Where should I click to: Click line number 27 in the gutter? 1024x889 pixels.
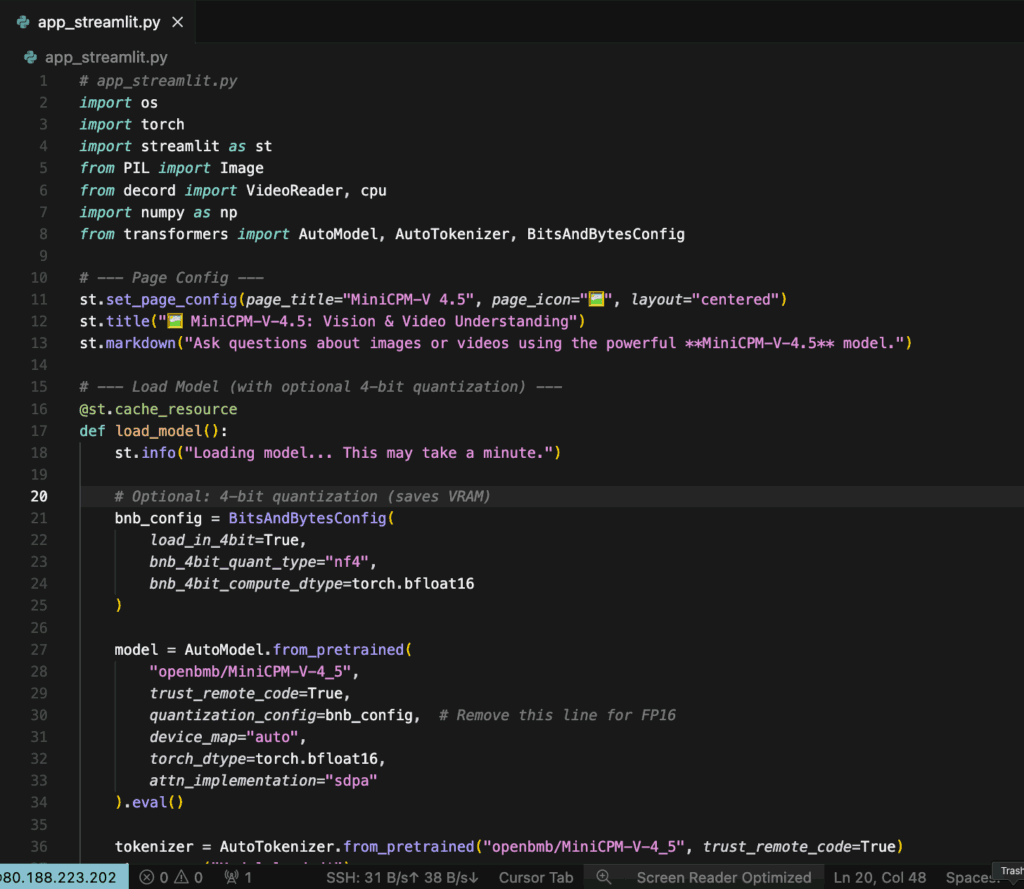tap(39, 649)
